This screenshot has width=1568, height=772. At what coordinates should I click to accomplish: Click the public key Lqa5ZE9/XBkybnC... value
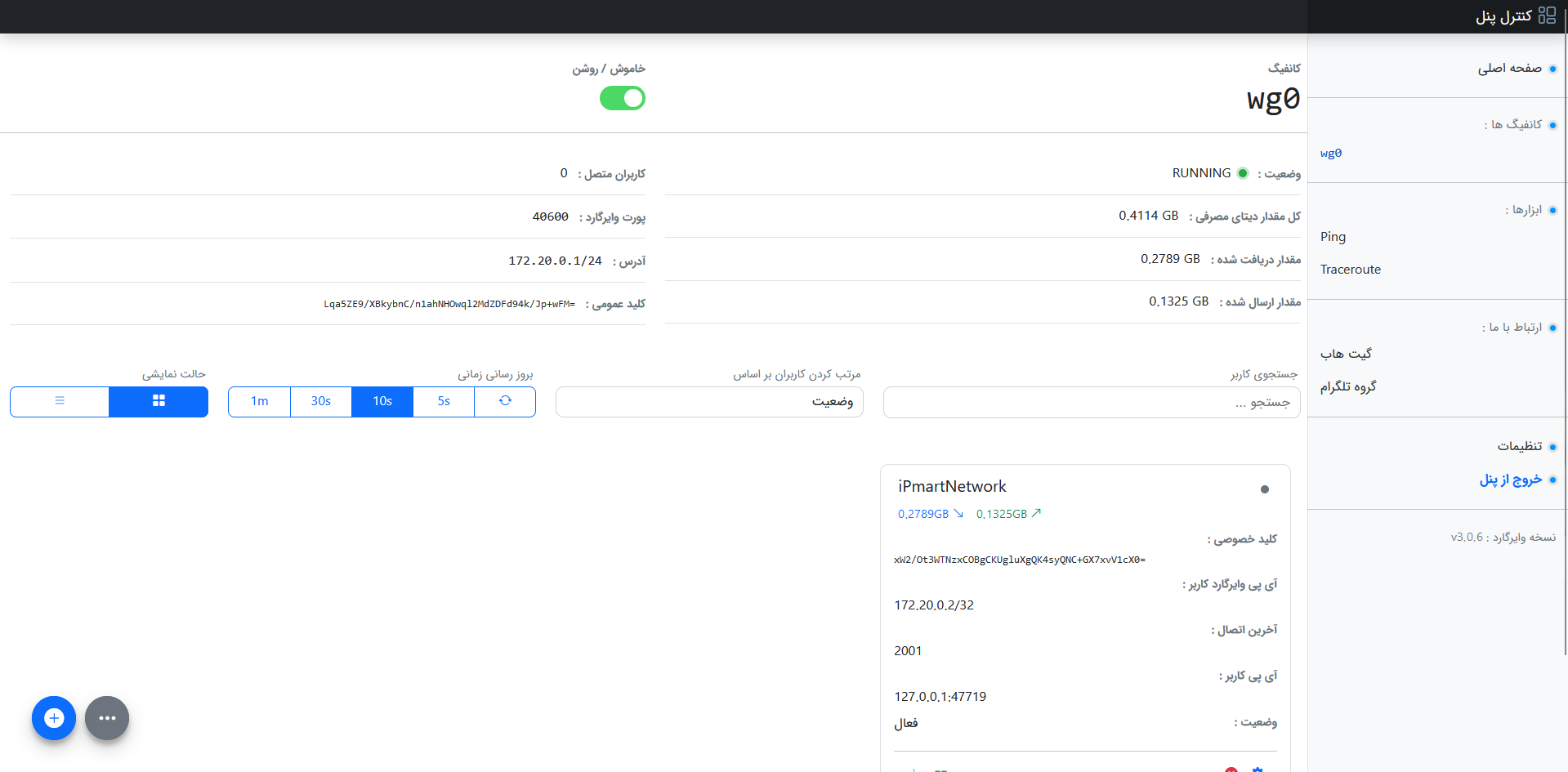(x=449, y=304)
